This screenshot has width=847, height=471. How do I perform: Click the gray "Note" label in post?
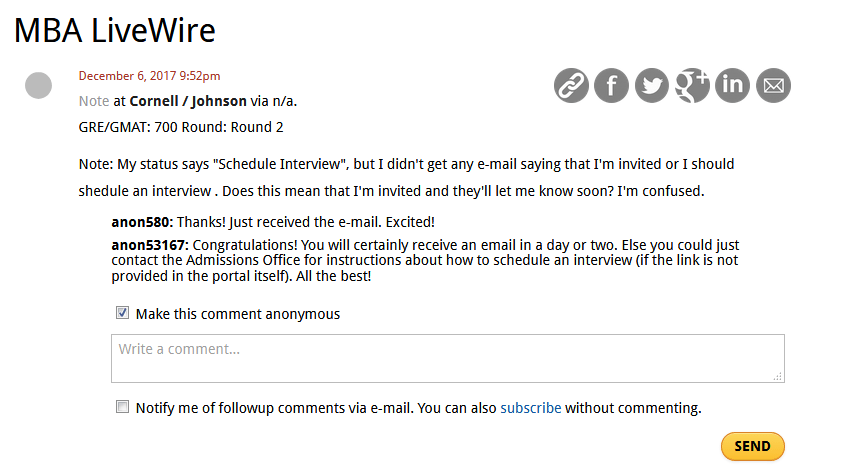coord(94,101)
